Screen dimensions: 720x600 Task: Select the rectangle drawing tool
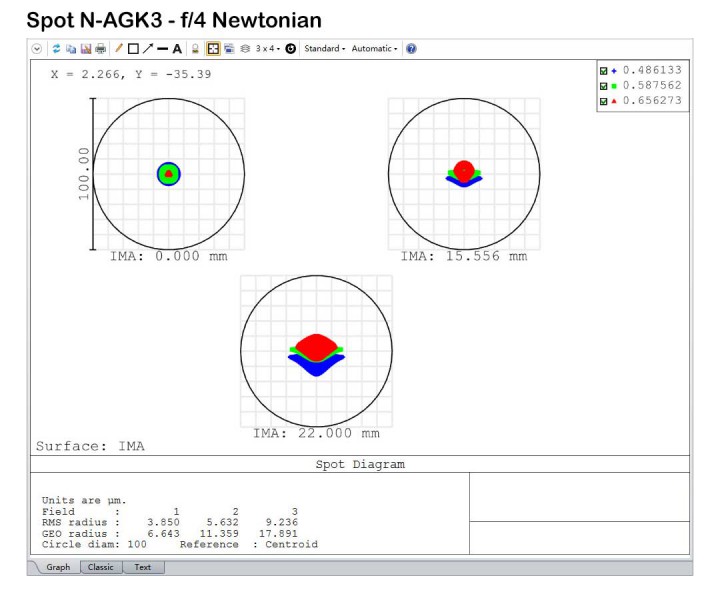click(133, 48)
